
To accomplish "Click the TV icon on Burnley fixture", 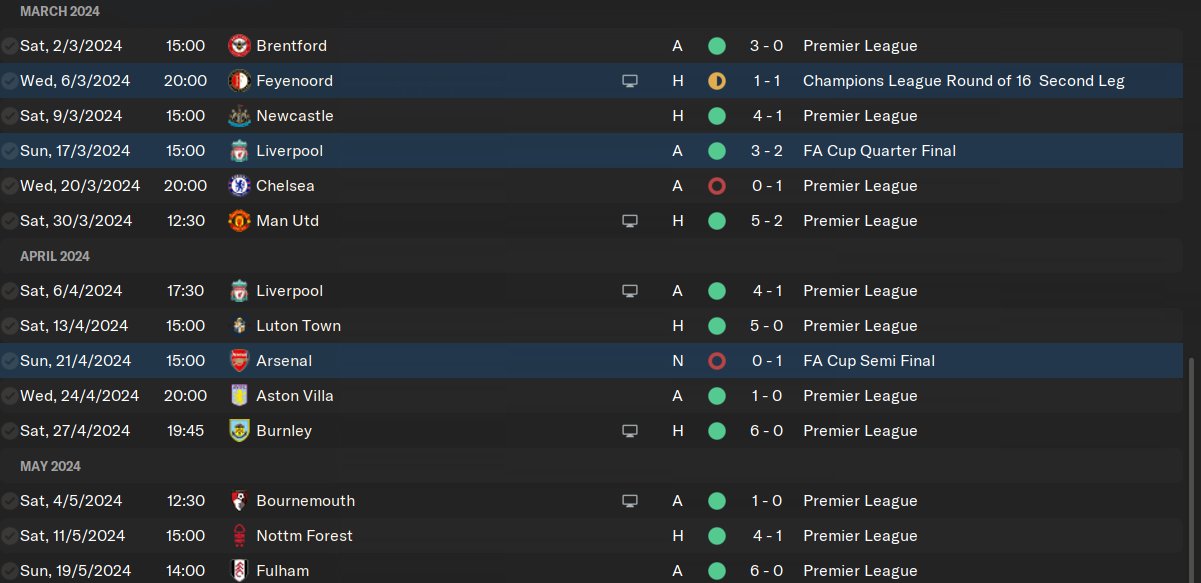I will 630,431.
